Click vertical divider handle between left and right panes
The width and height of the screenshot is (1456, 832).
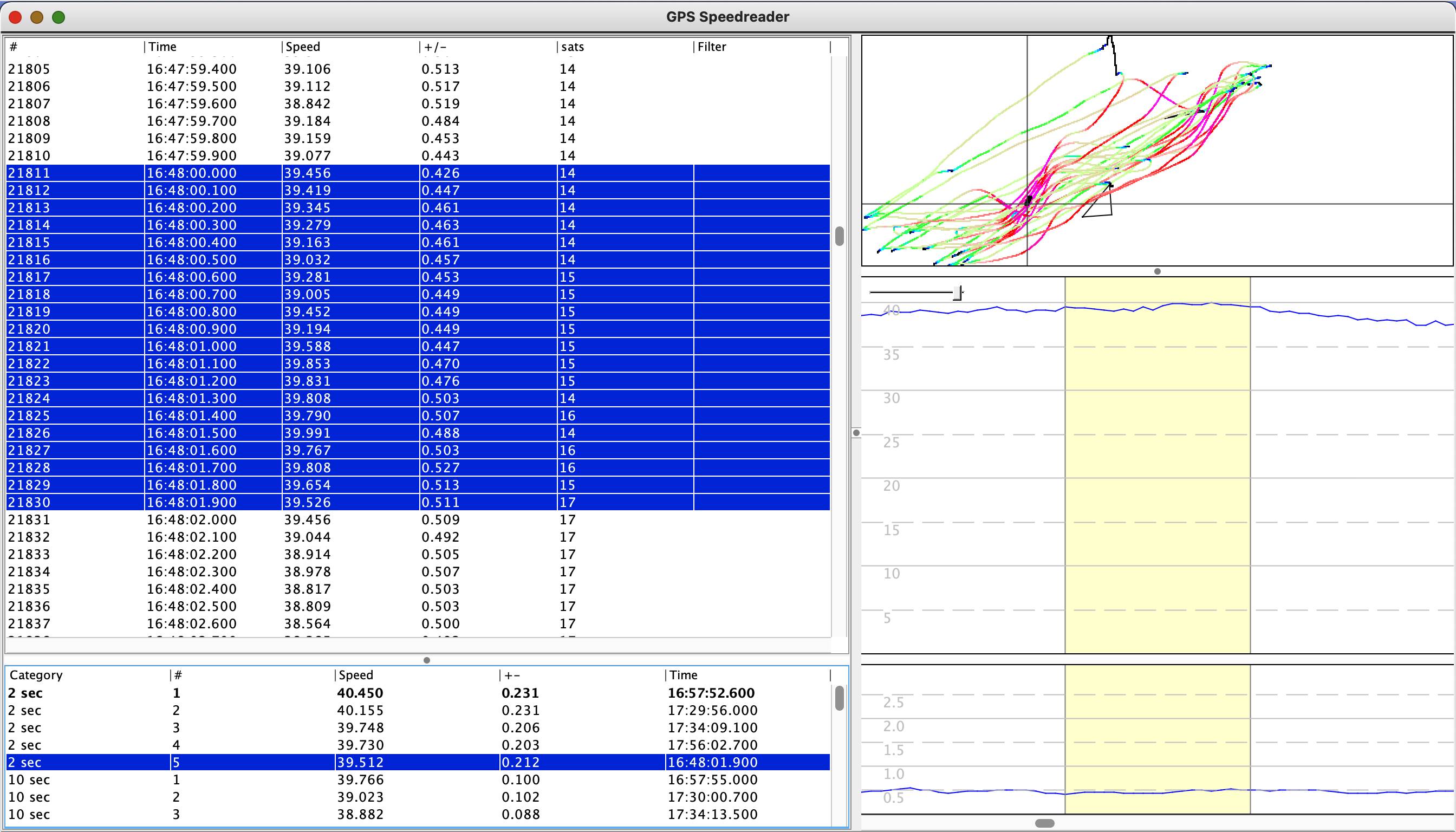(856, 433)
